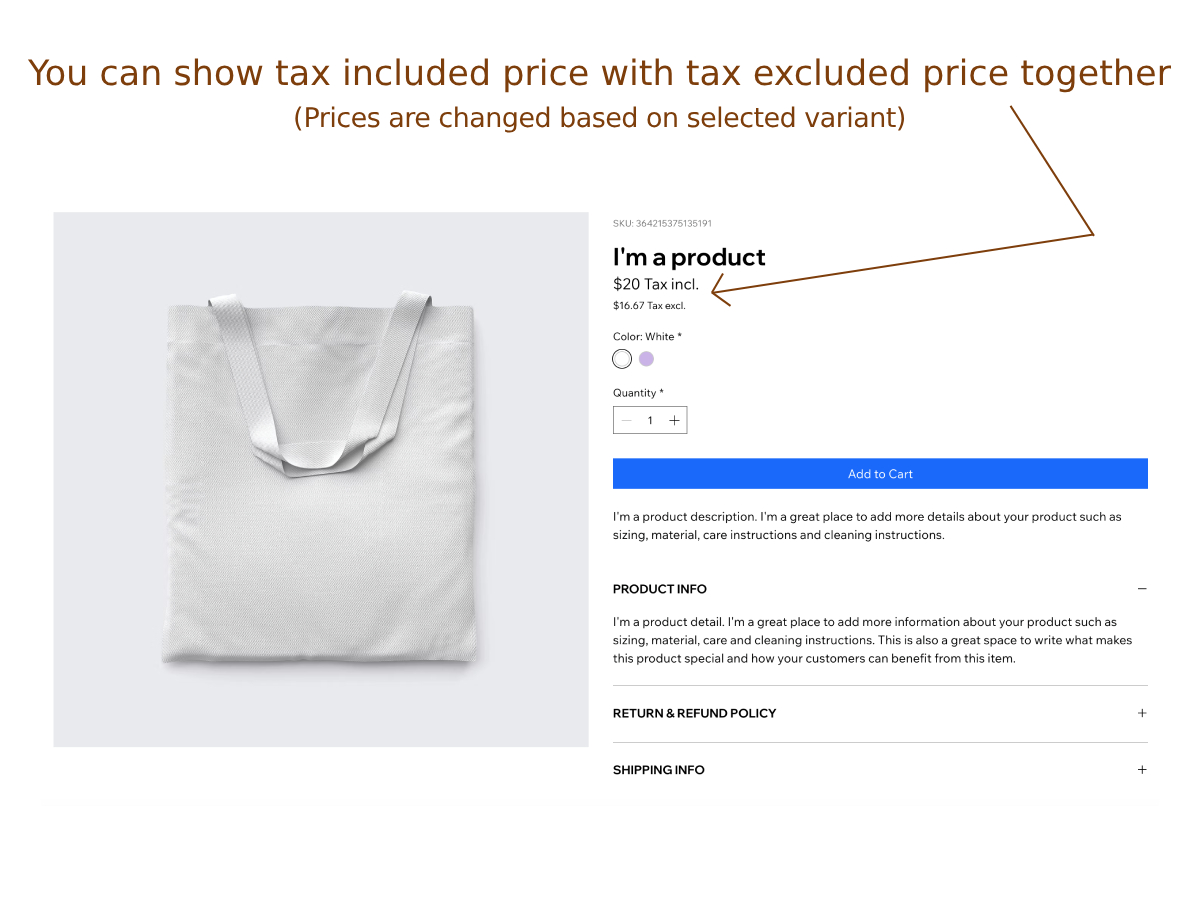Viewport: 1200px width, 900px height.
Task: Click the Quantity label
Action: (638, 393)
